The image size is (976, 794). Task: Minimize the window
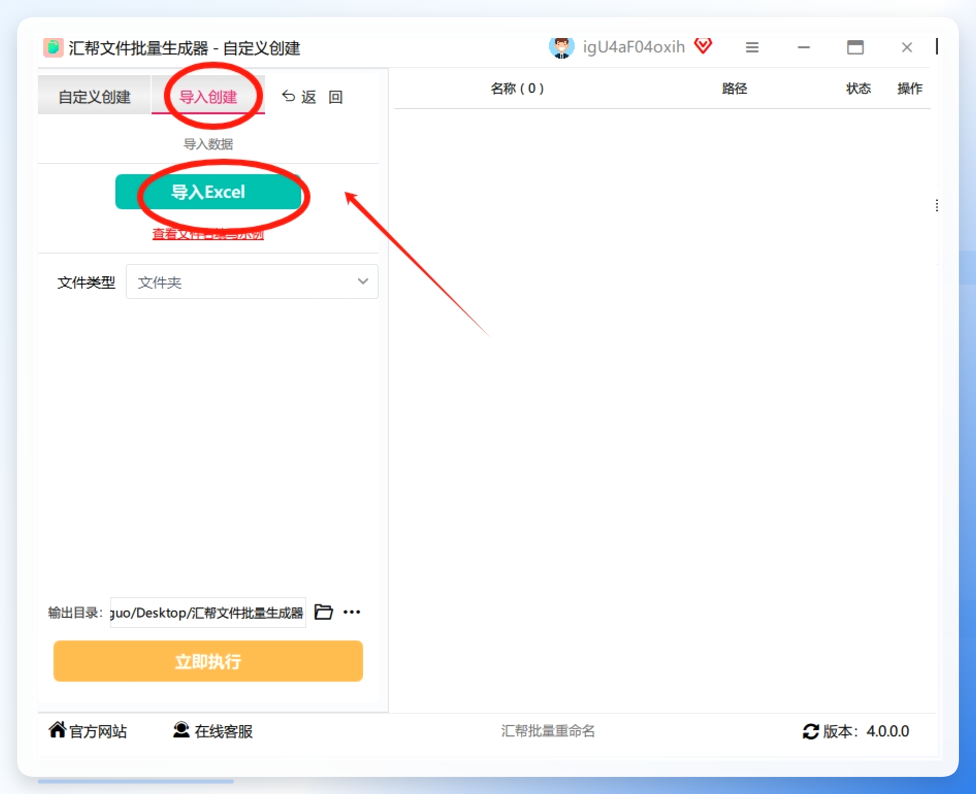pos(804,47)
